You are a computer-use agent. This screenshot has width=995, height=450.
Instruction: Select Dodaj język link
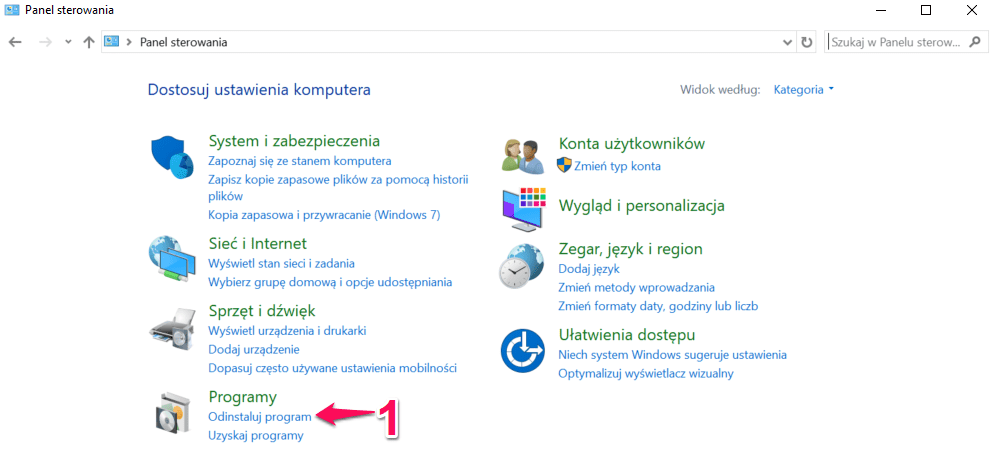tap(589, 268)
